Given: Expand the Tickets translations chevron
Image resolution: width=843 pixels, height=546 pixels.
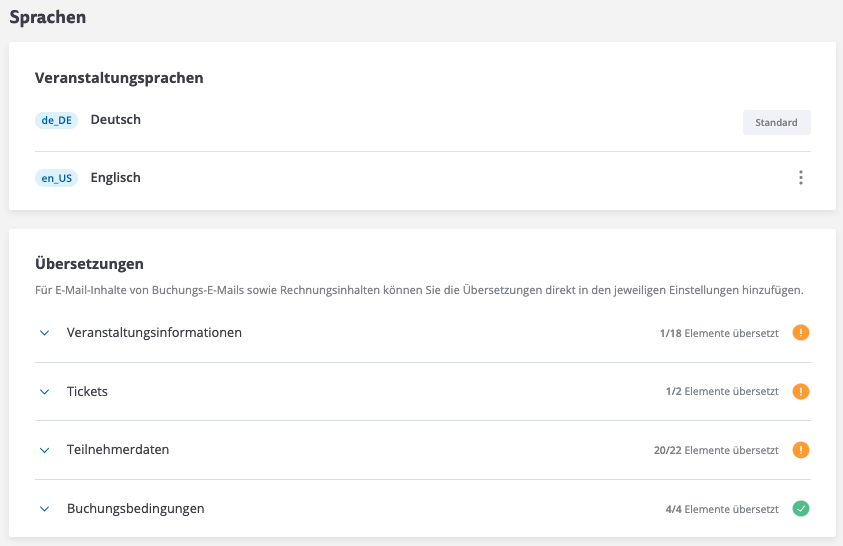Looking at the screenshot, I should click(44, 392).
